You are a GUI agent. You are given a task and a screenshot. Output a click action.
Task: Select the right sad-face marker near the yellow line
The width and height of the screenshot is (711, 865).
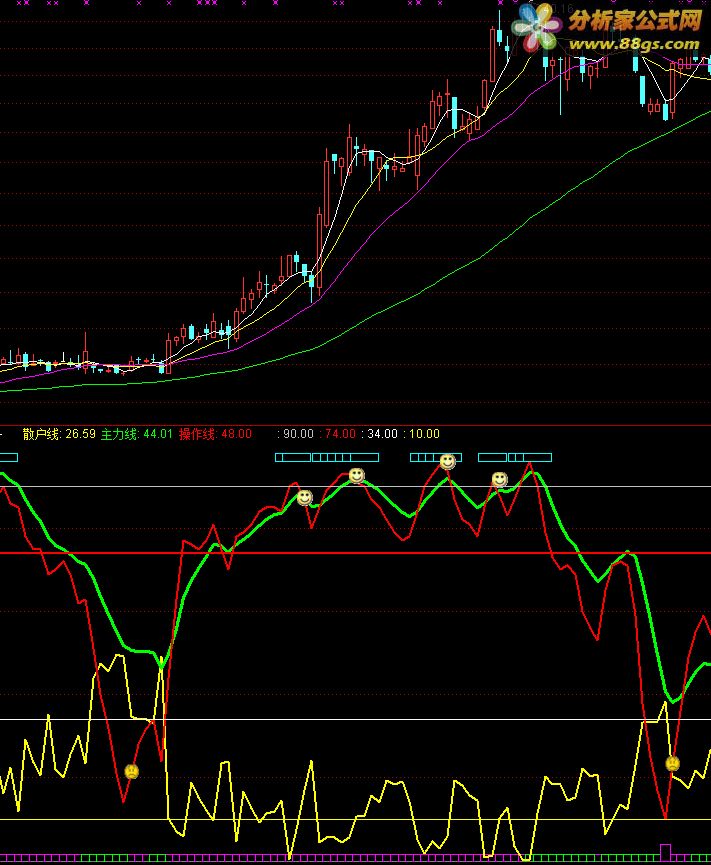pyautogui.click(x=673, y=763)
